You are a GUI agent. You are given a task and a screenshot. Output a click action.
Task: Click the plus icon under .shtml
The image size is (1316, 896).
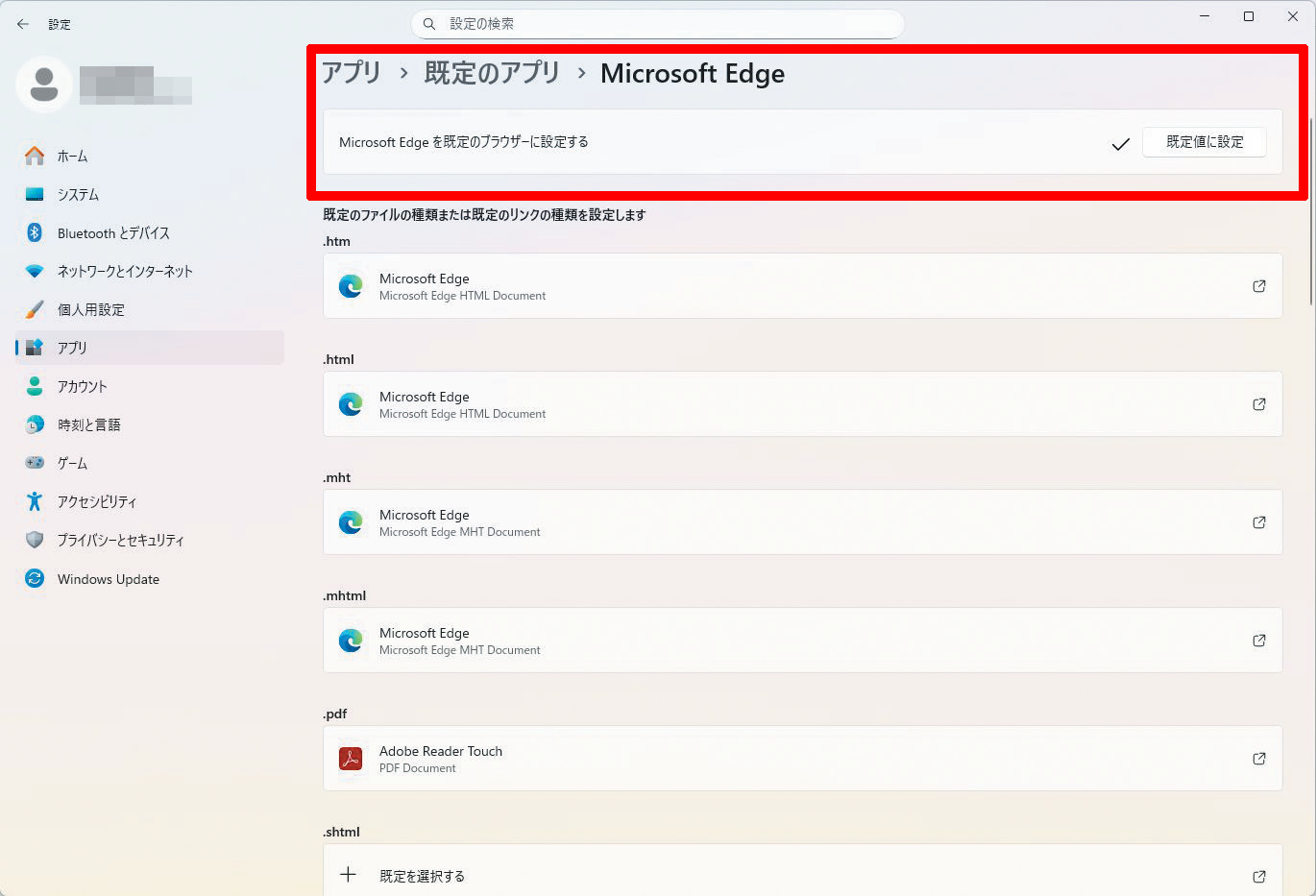coord(348,875)
